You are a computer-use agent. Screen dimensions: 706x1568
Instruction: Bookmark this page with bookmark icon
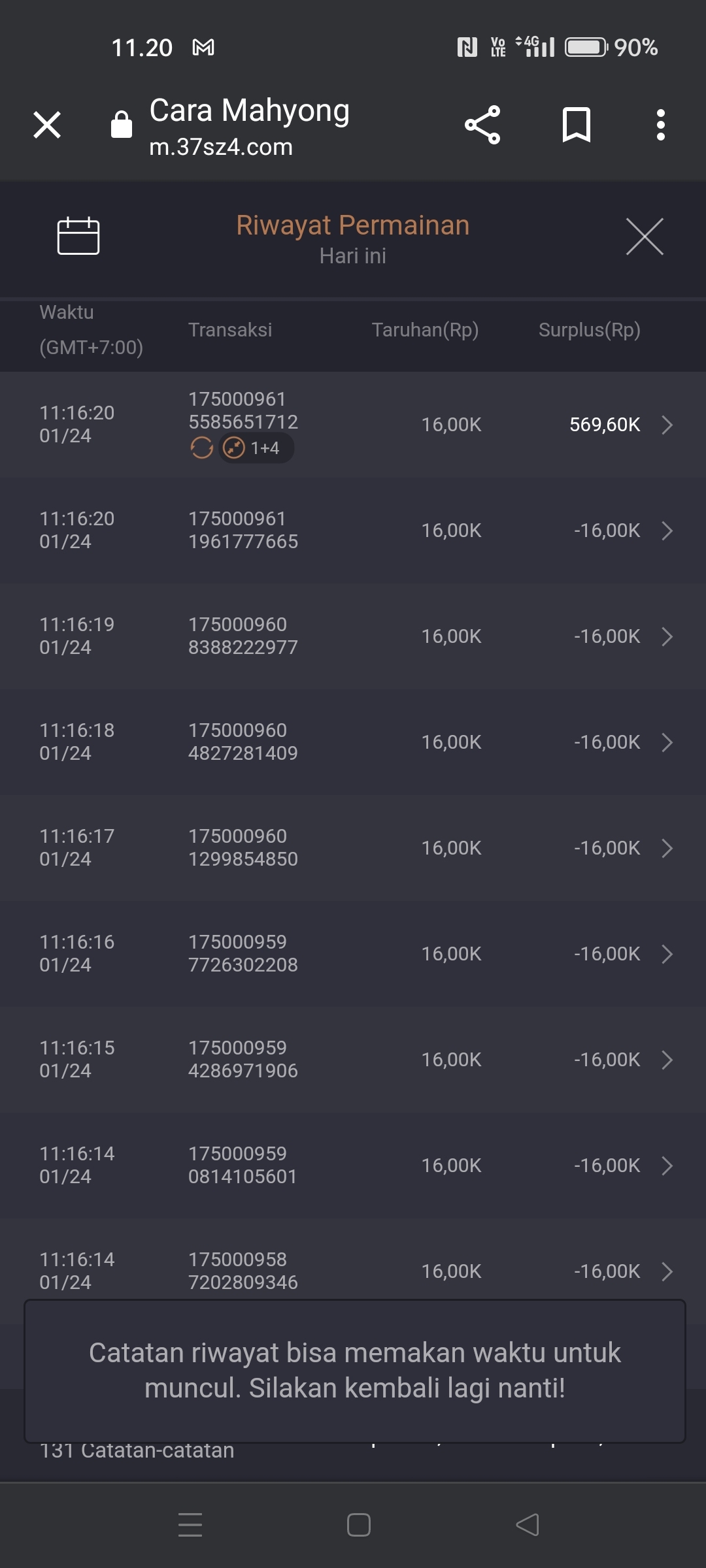pyautogui.click(x=577, y=125)
